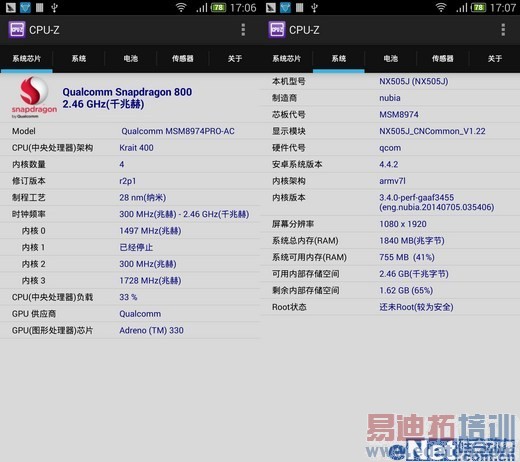Tap blue shield notification icon in left screen
The height and width of the screenshot is (462, 520).
pyautogui.click(x=25, y=7)
